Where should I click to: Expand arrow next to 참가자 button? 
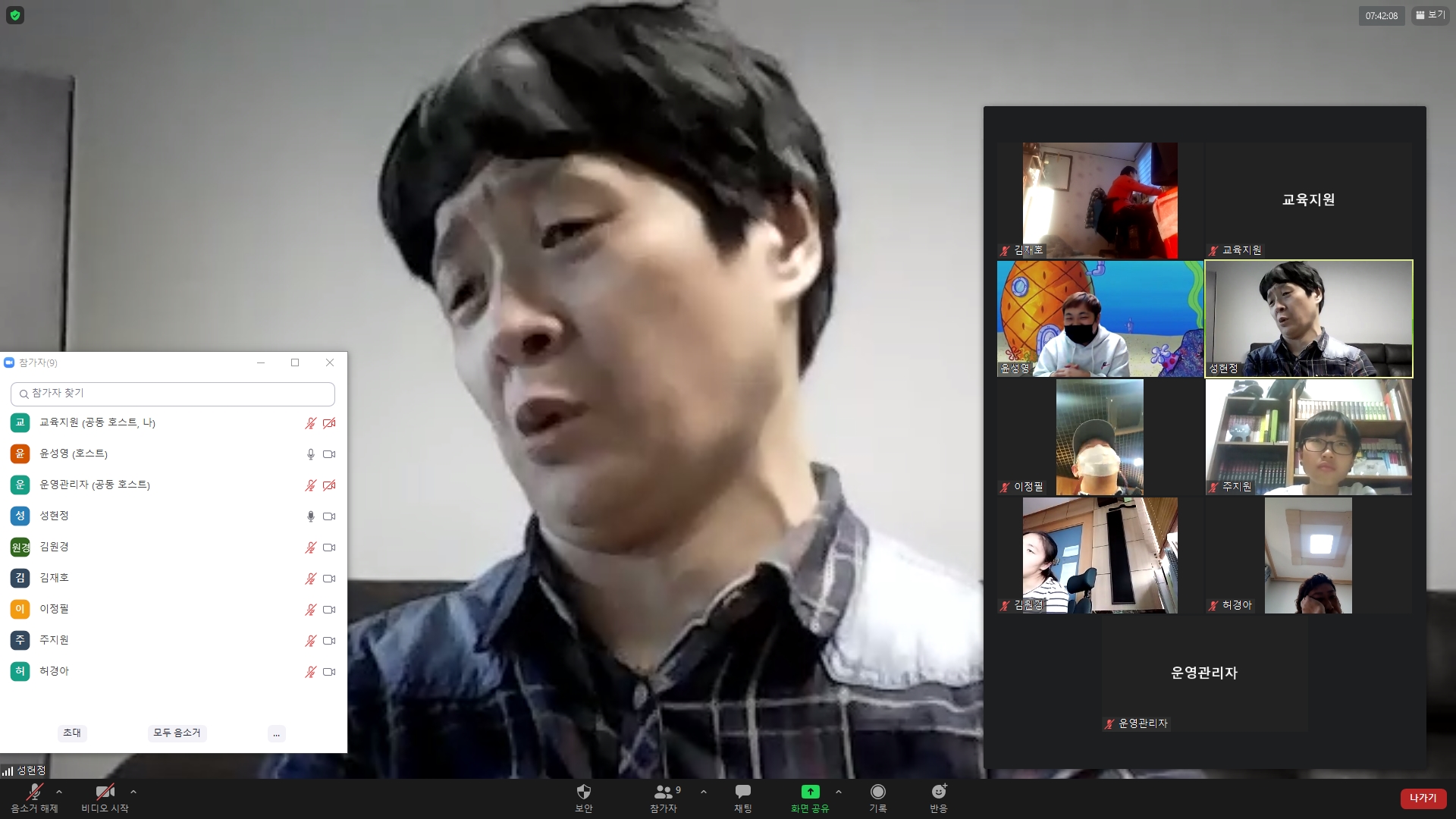point(704,792)
